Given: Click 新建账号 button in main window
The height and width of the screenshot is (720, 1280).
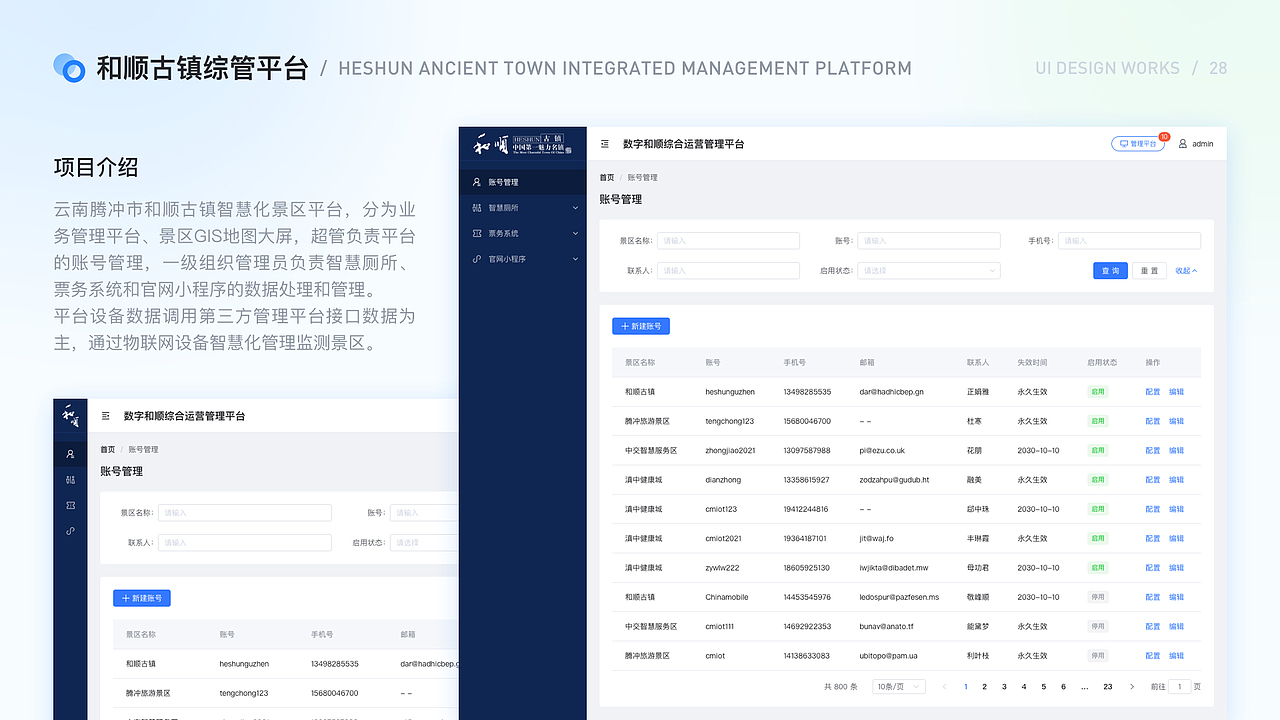Looking at the screenshot, I should (641, 326).
